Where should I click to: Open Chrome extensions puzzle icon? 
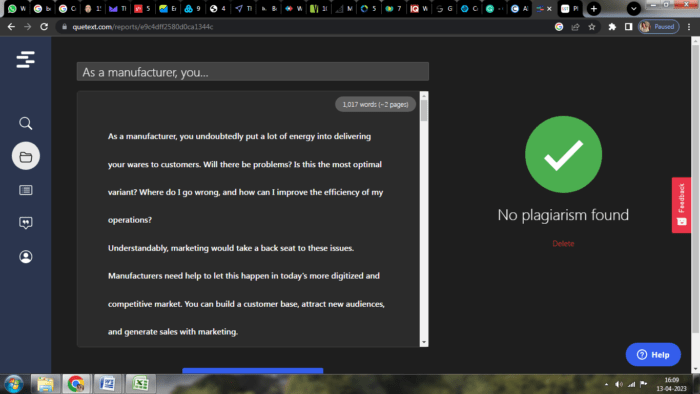[612, 27]
